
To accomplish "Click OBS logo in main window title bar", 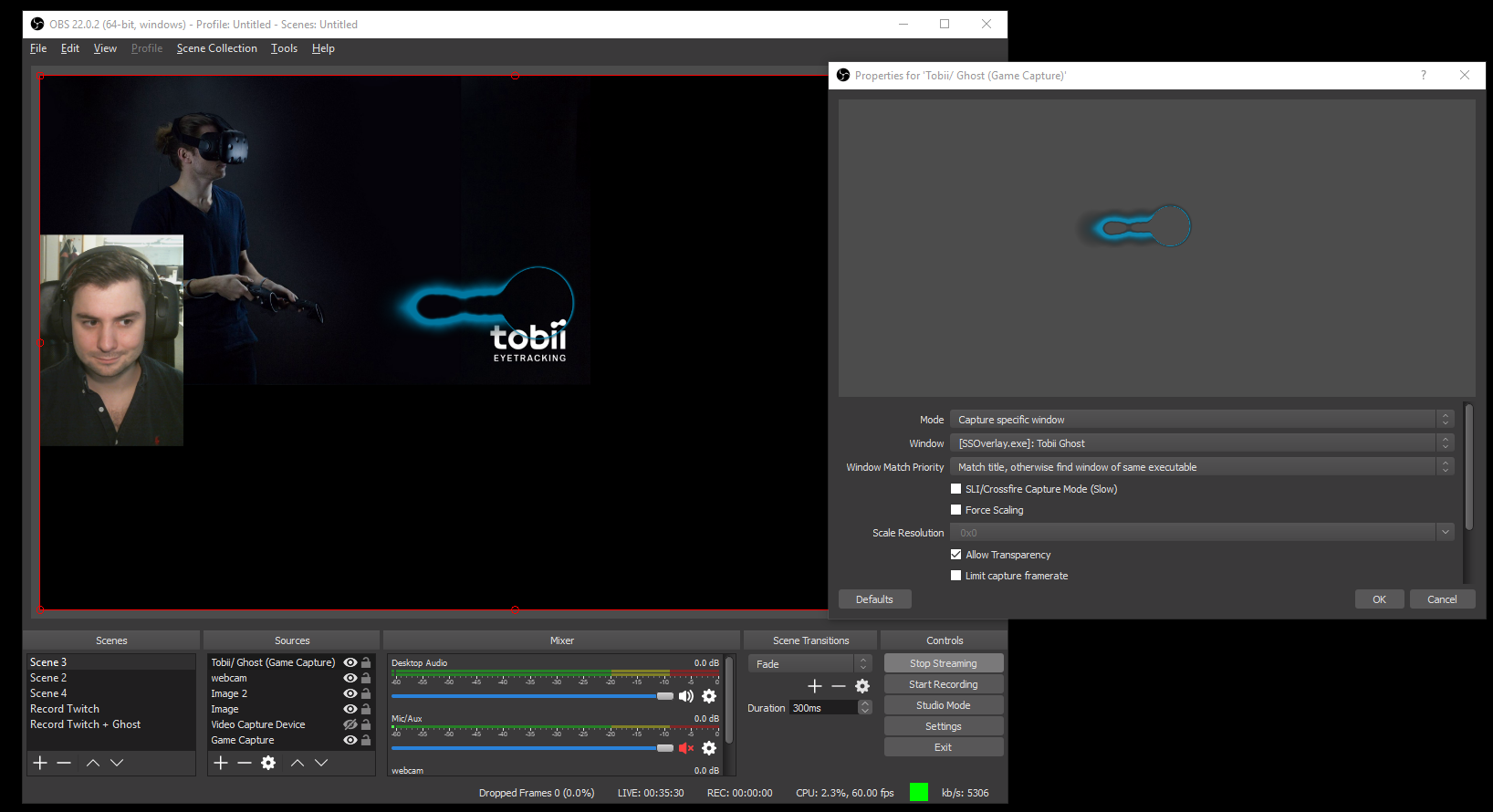I will [37, 24].
